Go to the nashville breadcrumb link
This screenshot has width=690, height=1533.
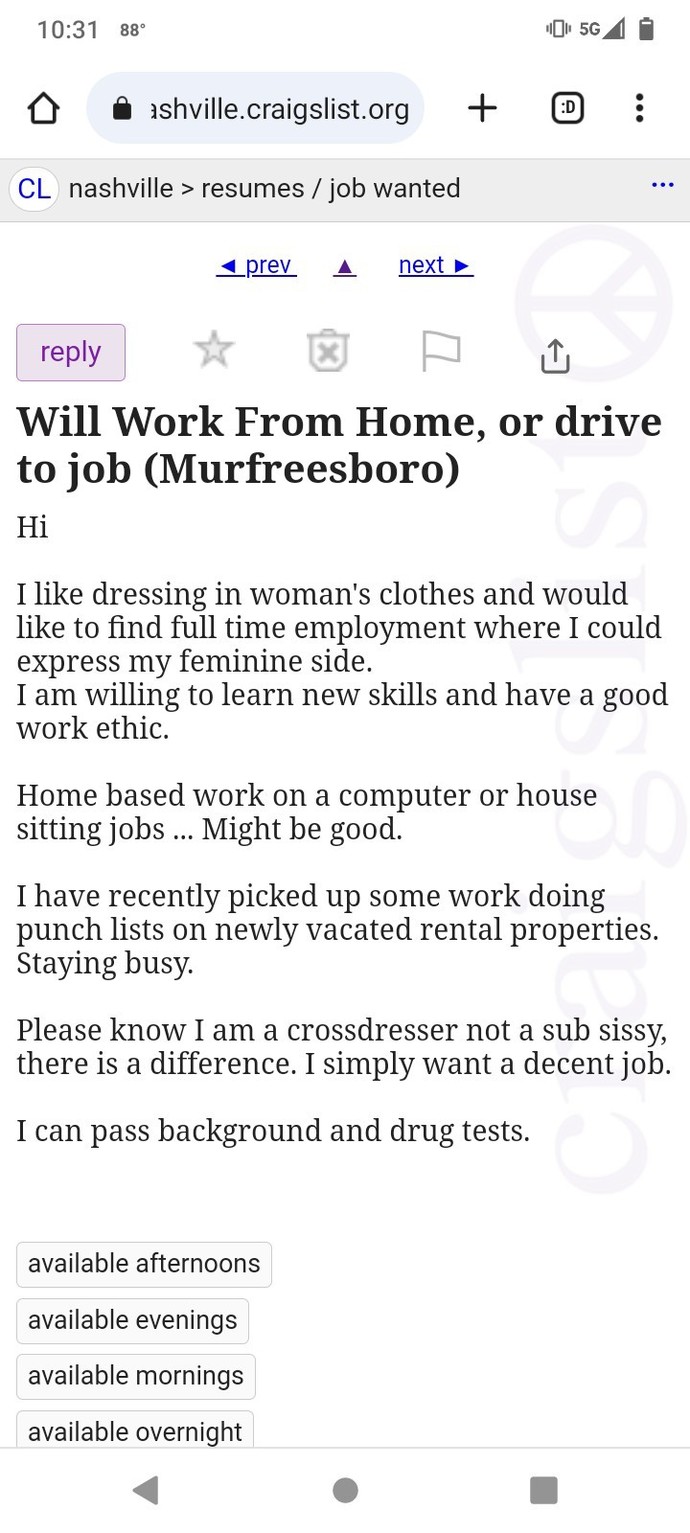click(121, 188)
